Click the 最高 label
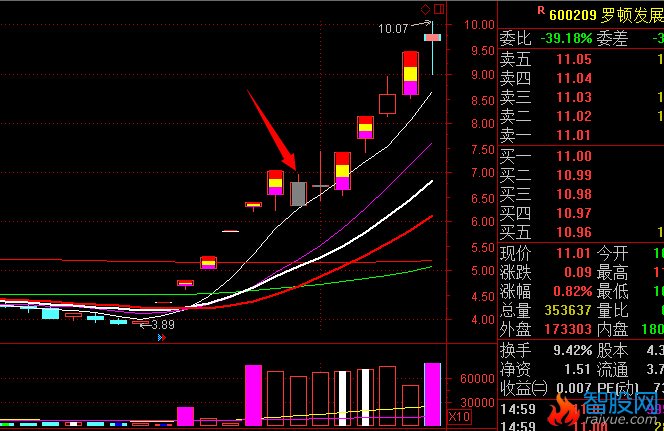The height and width of the screenshot is (431, 664). 612,272
